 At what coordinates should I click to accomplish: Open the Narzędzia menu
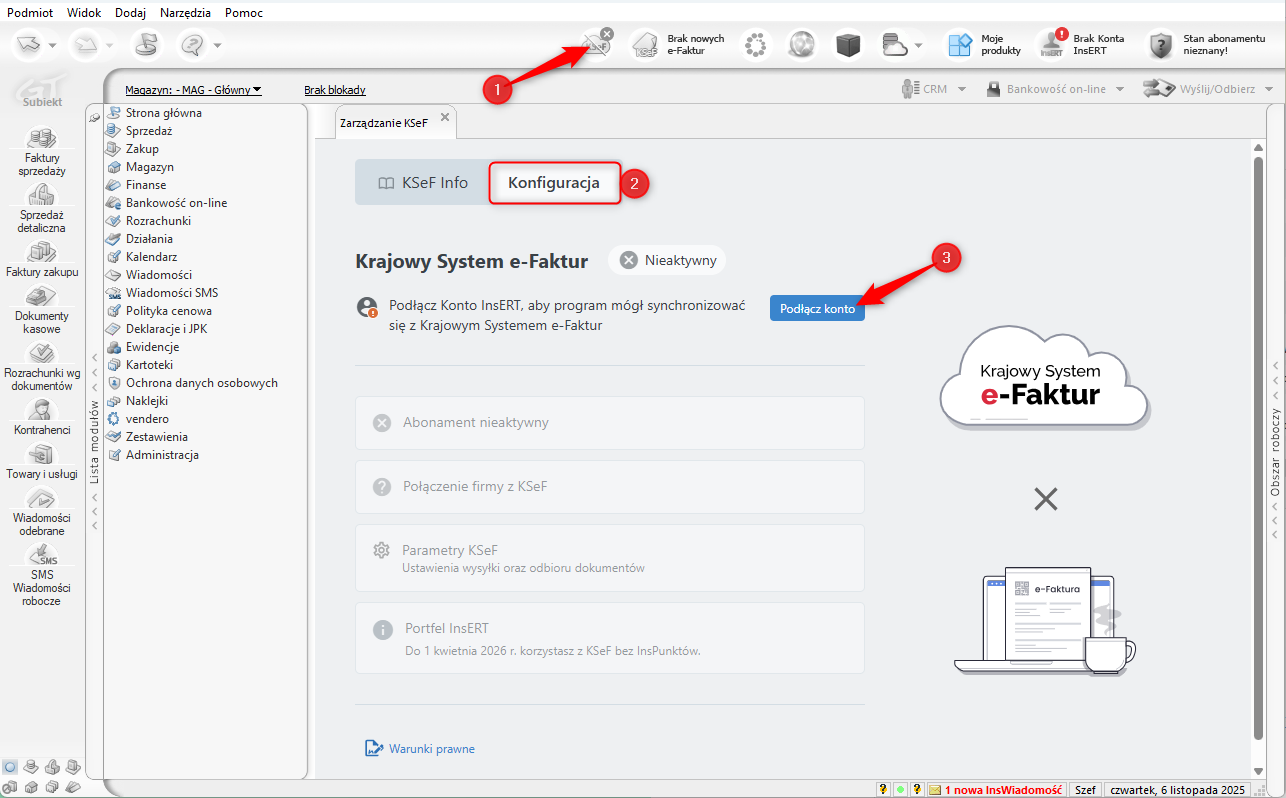tap(187, 11)
